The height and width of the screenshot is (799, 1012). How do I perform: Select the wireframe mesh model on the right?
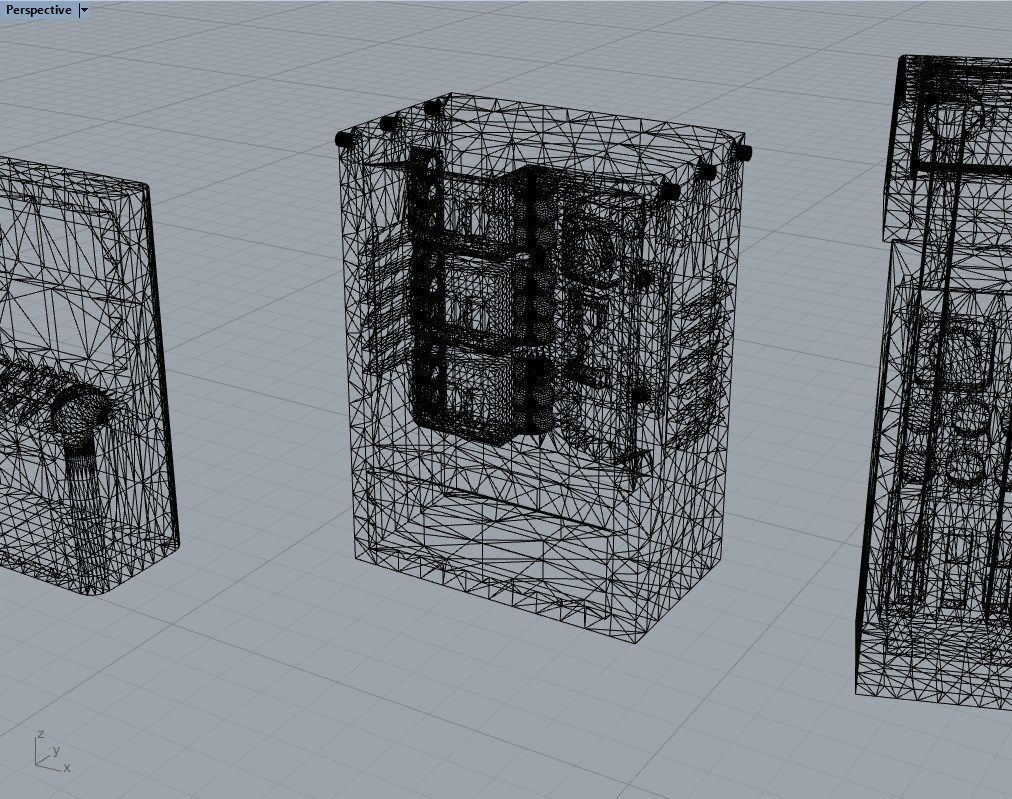936,381
